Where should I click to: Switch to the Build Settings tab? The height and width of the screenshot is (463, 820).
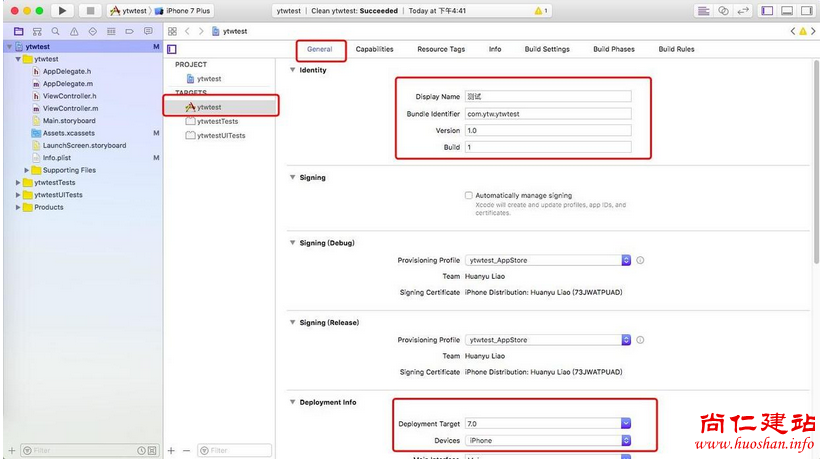pos(547,49)
